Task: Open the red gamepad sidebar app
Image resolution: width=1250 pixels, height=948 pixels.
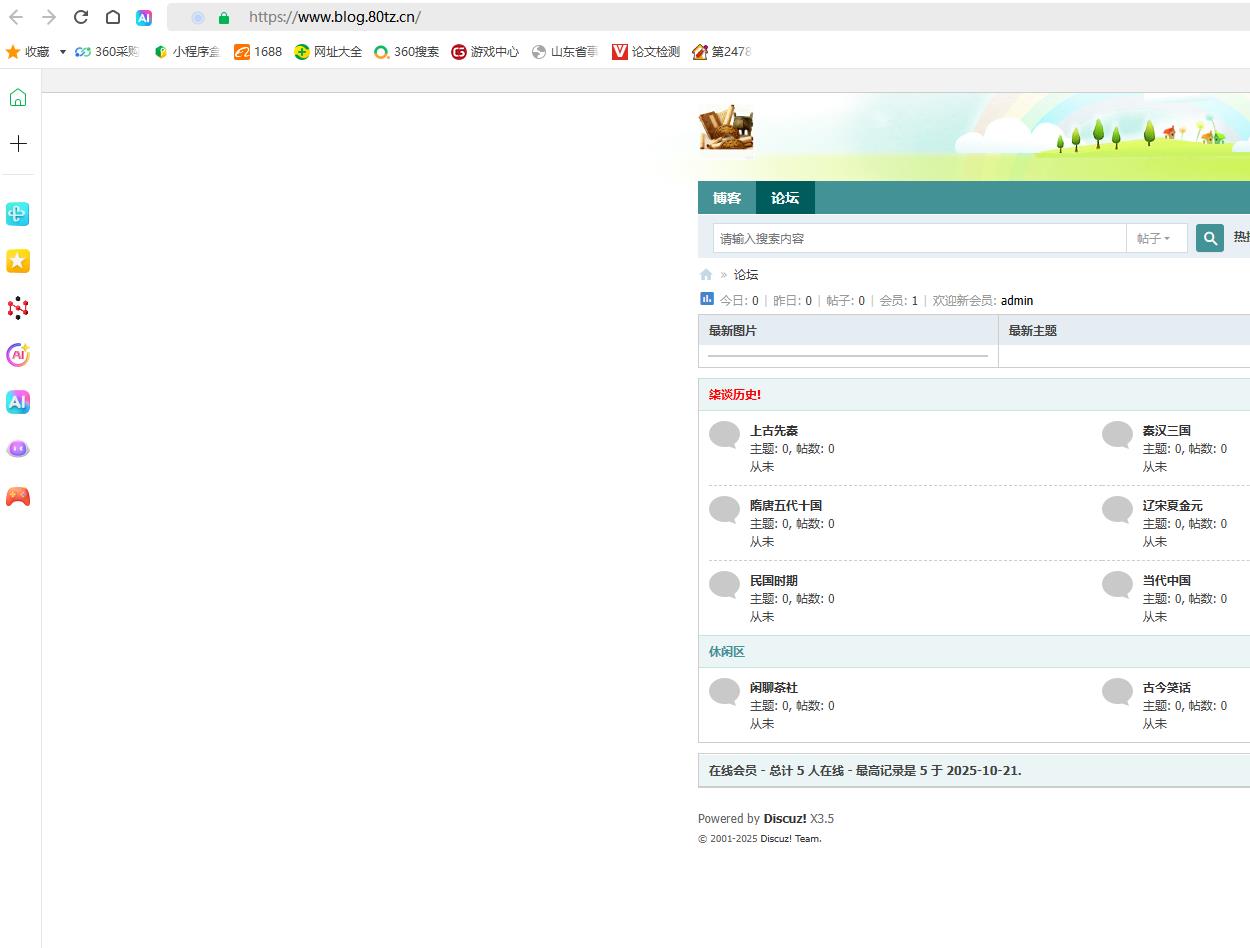Action: click(18, 496)
